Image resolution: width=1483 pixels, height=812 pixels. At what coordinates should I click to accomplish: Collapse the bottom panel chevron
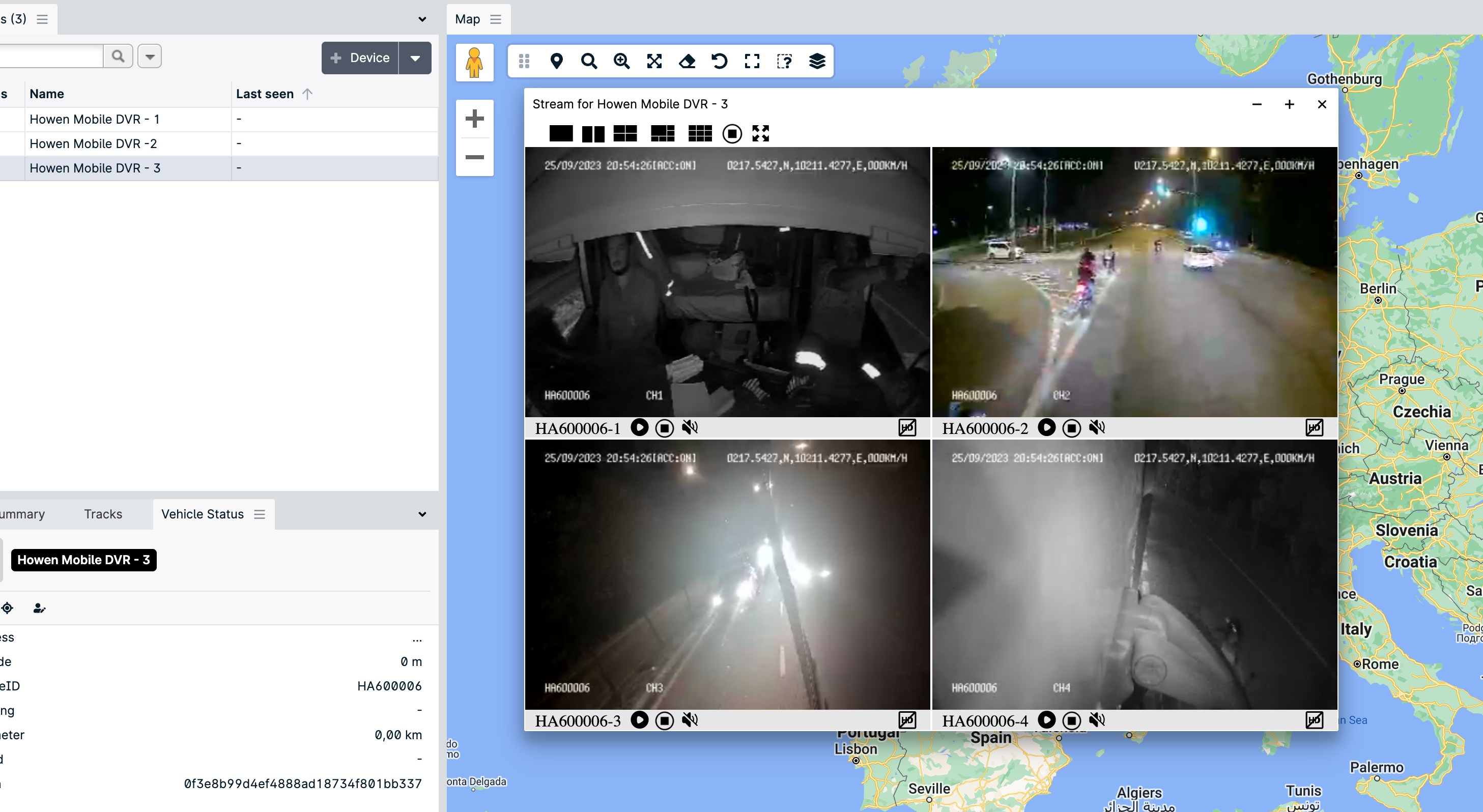click(x=422, y=514)
